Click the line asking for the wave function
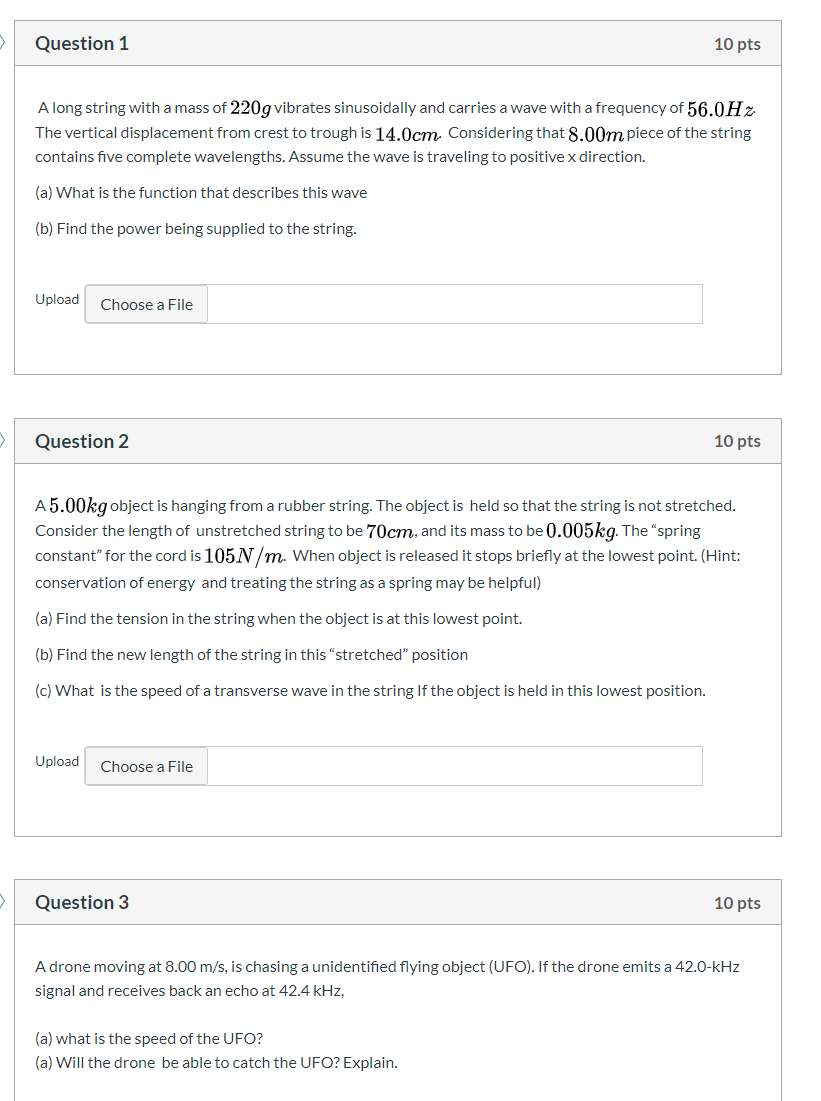Viewport: 821px width, 1101px height. (x=201, y=192)
